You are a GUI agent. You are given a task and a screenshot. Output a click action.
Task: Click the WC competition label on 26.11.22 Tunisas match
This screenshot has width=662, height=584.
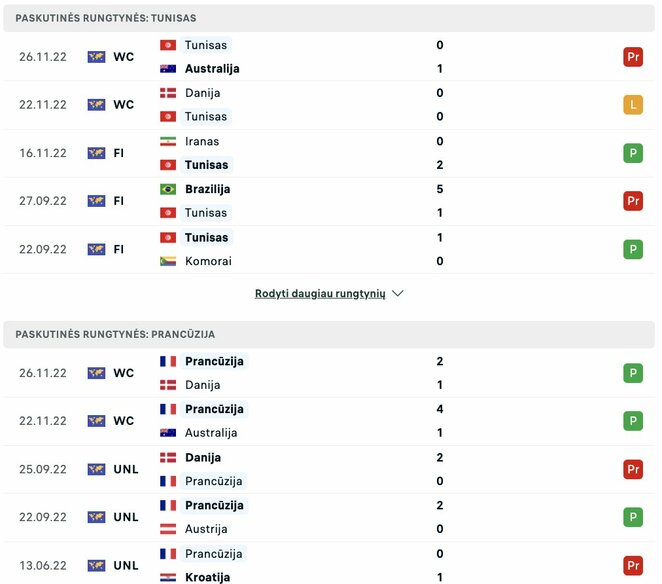point(123,57)
